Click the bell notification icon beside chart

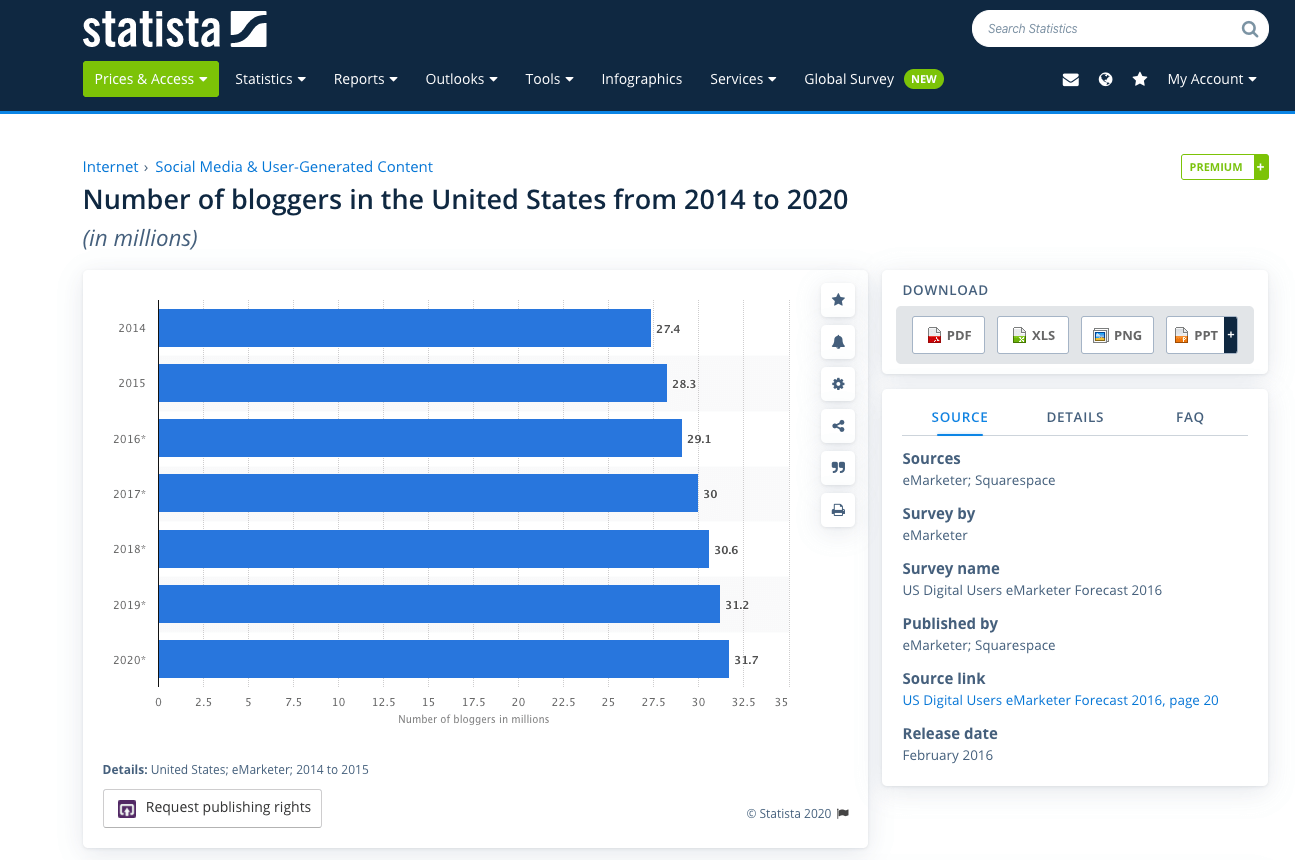(x=838, y=342)
